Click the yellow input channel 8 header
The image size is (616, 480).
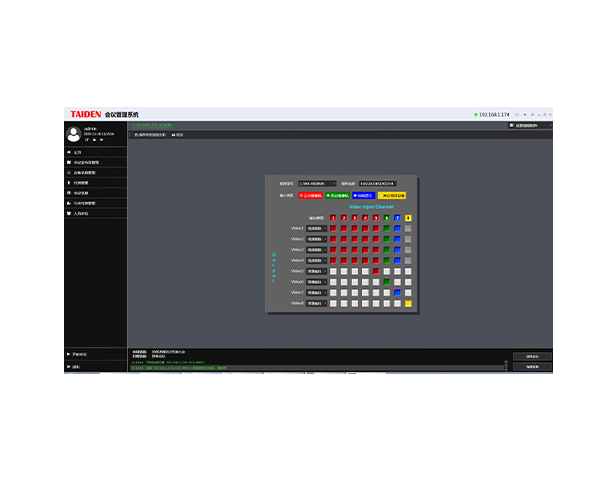click(x=408, y=217)
